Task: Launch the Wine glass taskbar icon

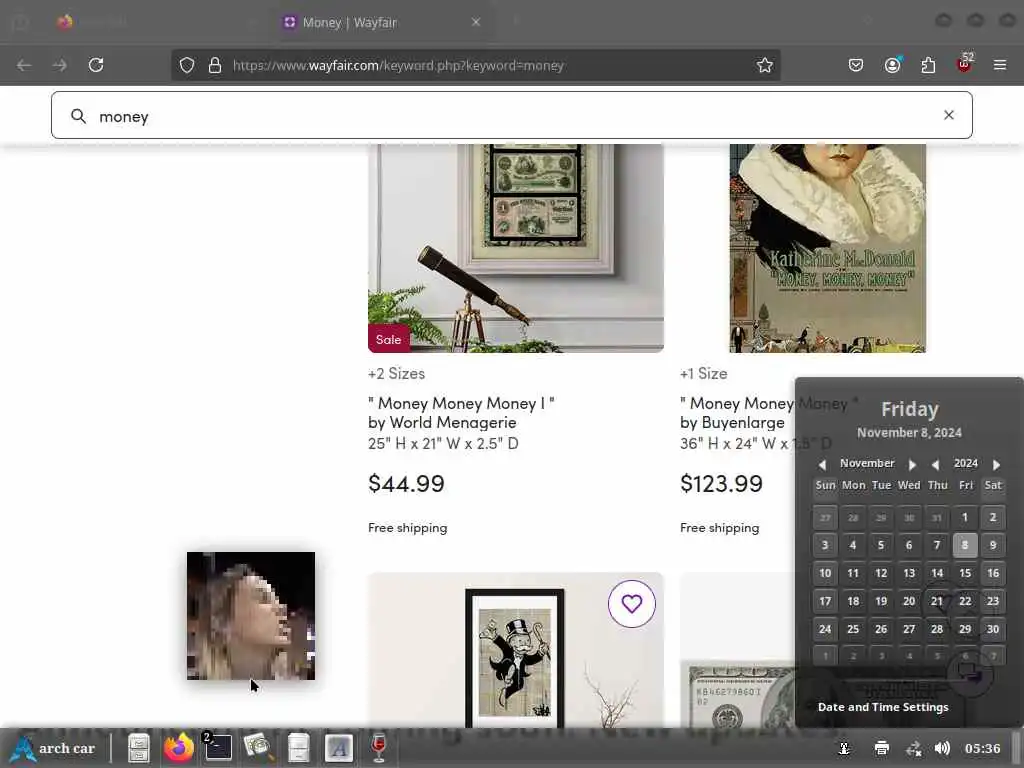Action: tap(379, 748)
